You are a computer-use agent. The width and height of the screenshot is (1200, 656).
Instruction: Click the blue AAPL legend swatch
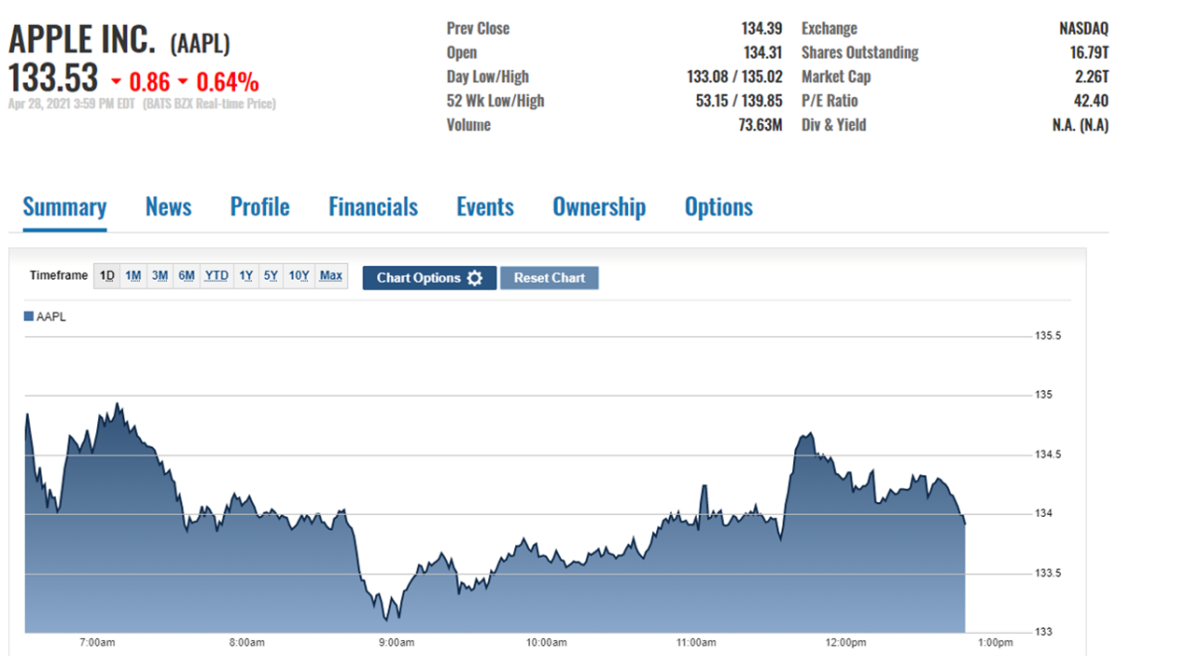(28, 317)
